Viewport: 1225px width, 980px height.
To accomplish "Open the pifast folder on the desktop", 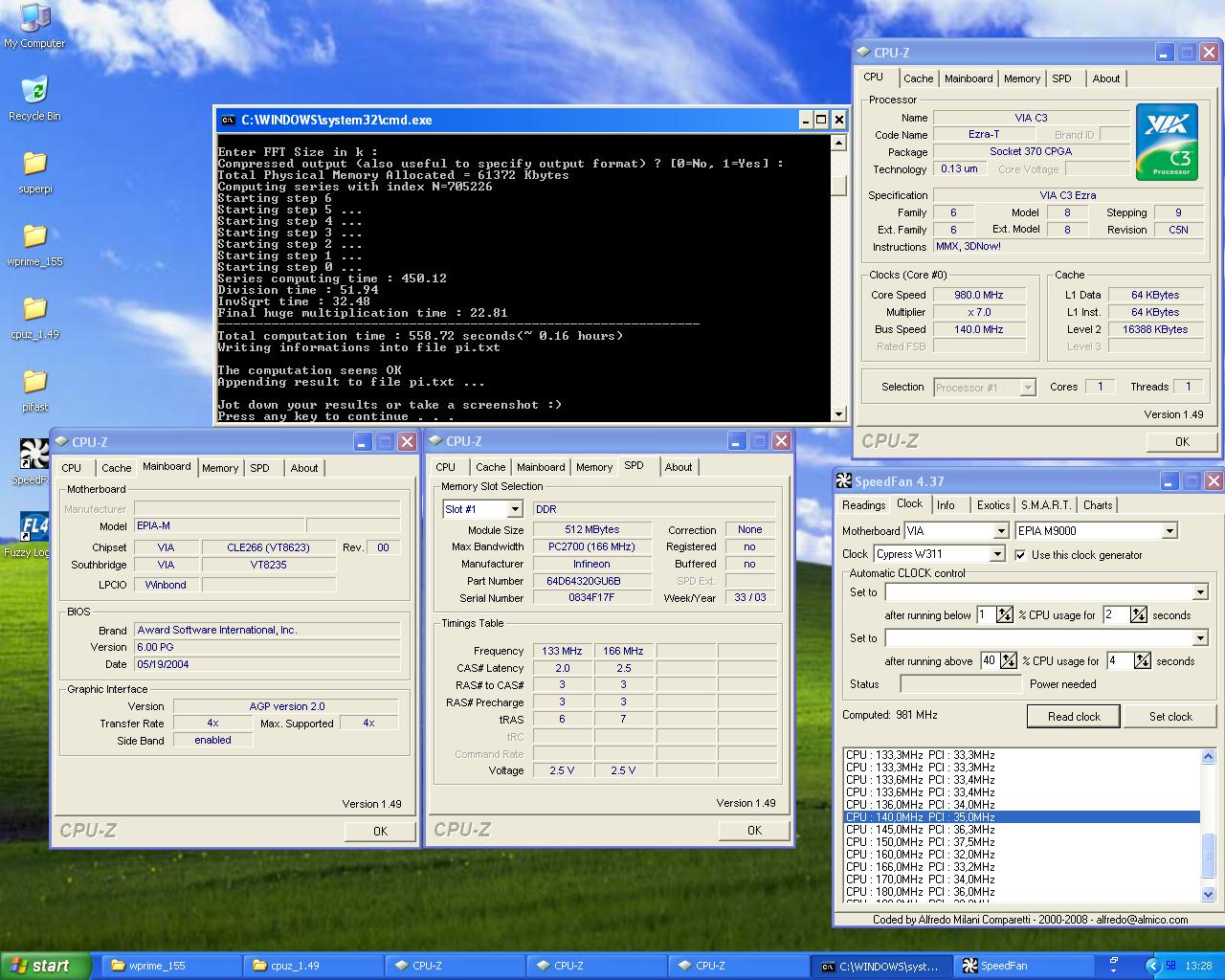I will coord(34,390).
